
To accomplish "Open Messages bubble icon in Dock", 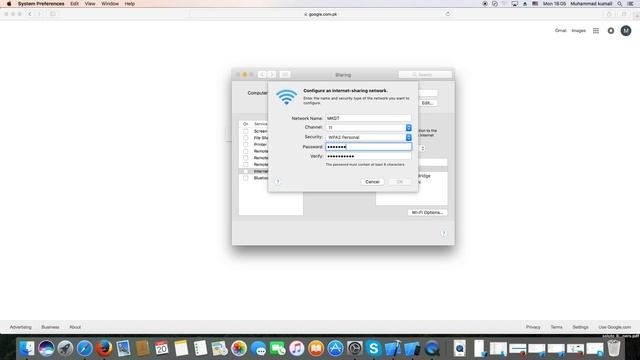I will [258, 348].
